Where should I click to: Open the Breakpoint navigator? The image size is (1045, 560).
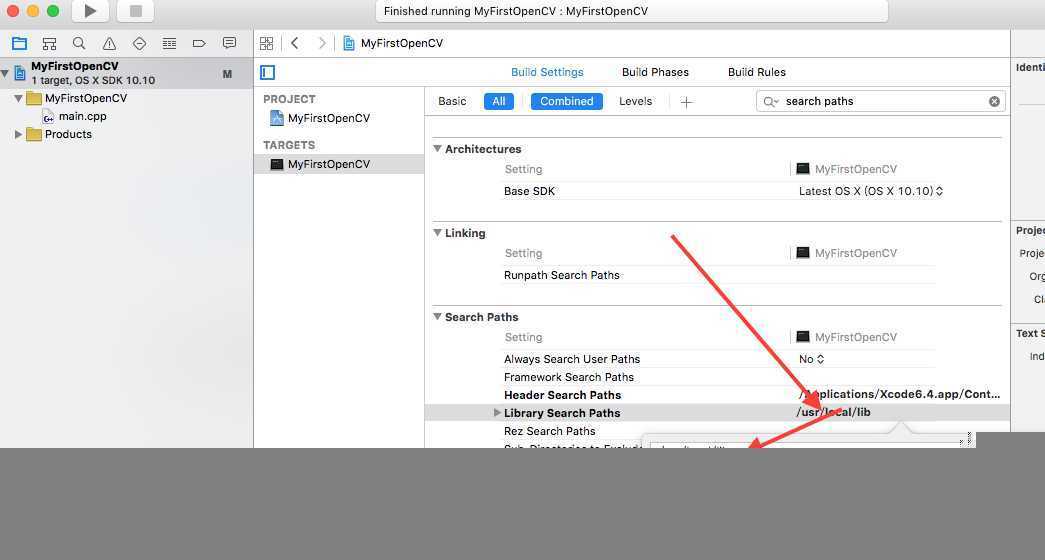(199, 43)
